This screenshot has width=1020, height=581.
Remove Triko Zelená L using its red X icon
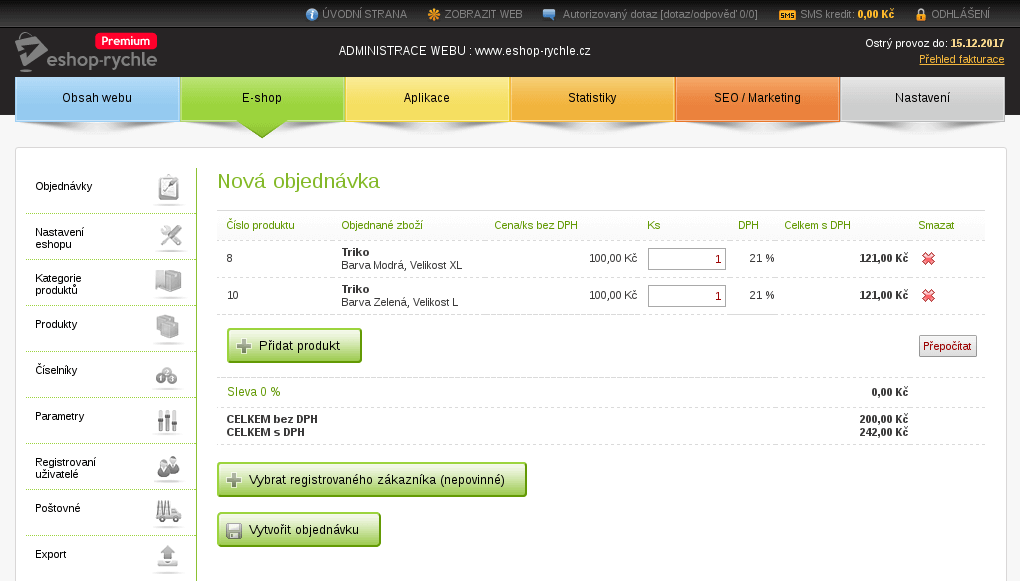928,295
